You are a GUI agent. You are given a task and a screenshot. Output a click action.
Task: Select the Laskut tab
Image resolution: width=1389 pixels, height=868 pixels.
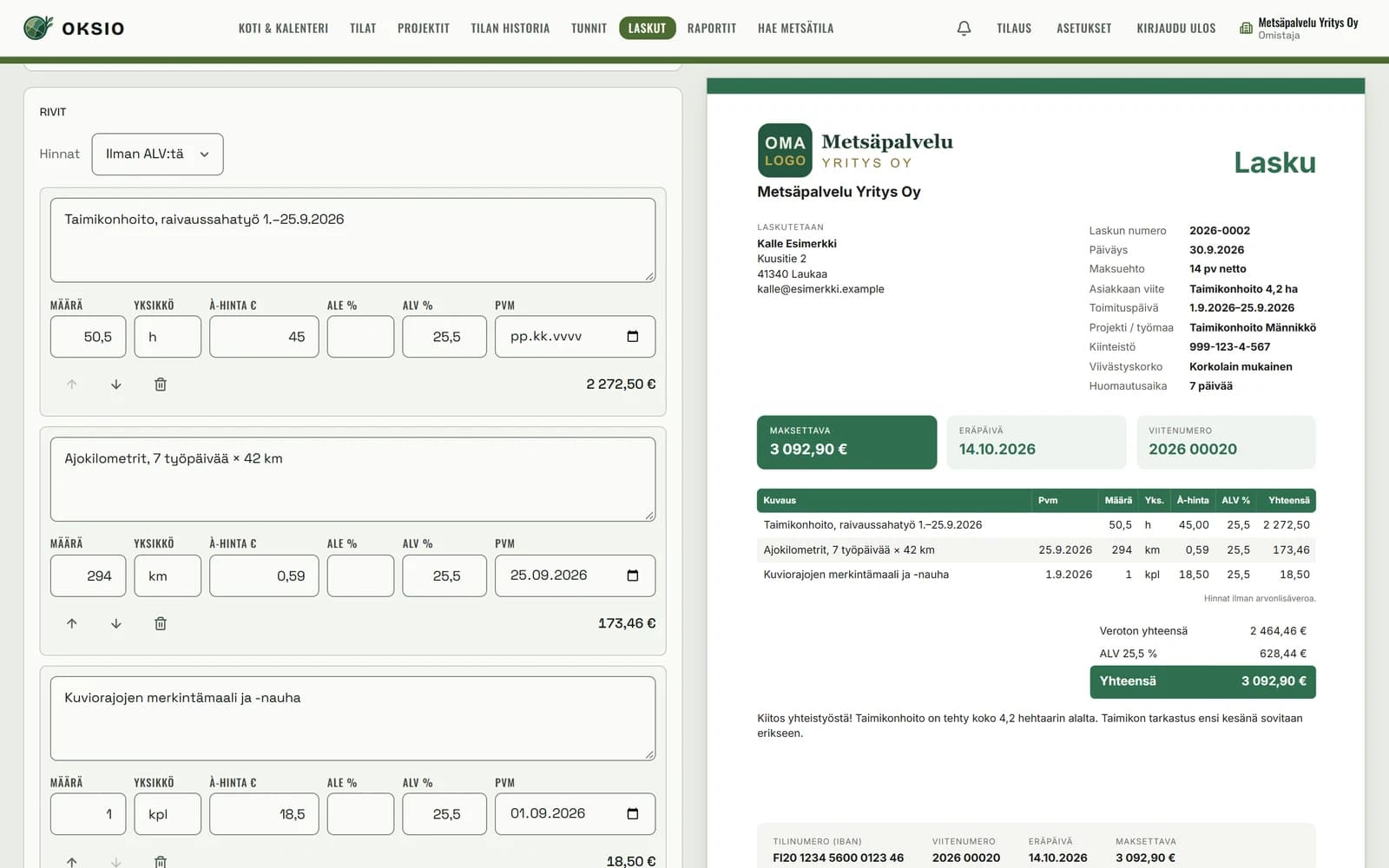coord(647,28)
